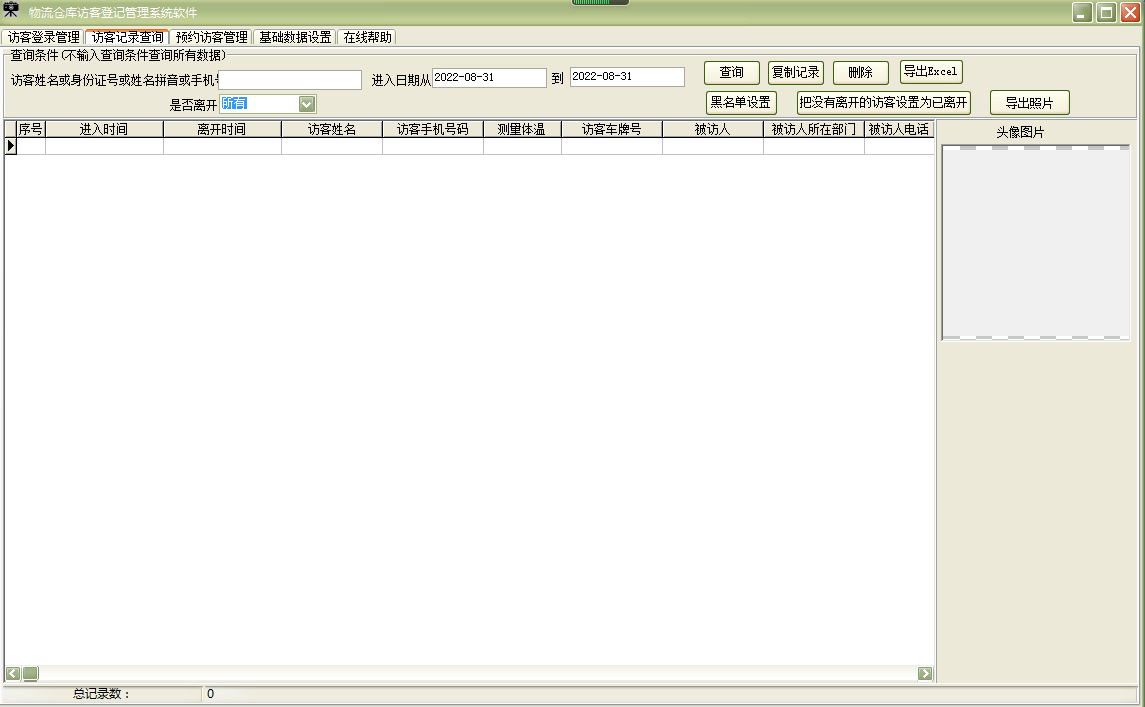The image size is (1145, 707).
Task: Switch to the 访客记录查询 tab
Action: 127,37
